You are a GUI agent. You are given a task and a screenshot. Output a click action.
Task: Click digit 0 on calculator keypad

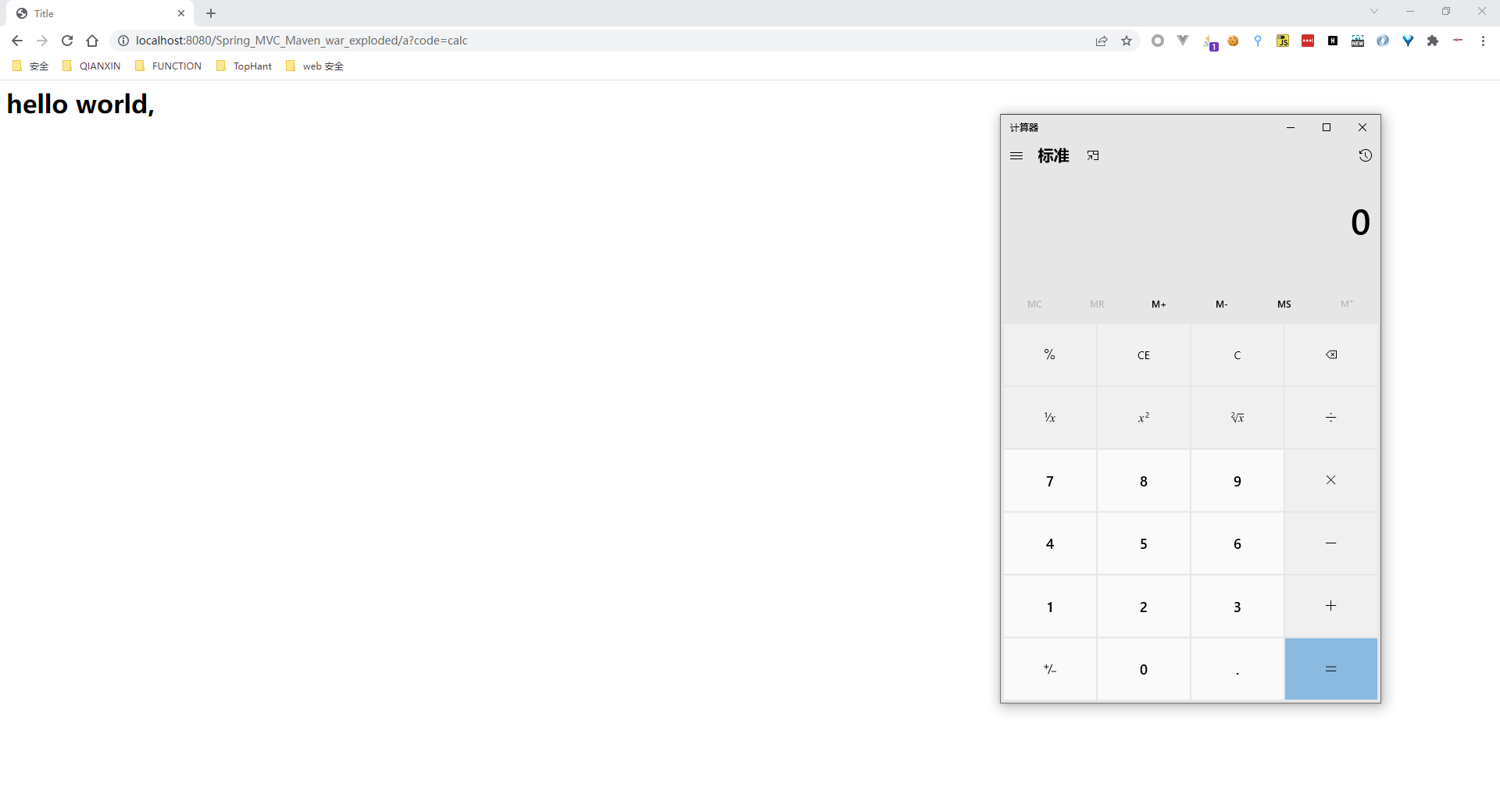1144,669
